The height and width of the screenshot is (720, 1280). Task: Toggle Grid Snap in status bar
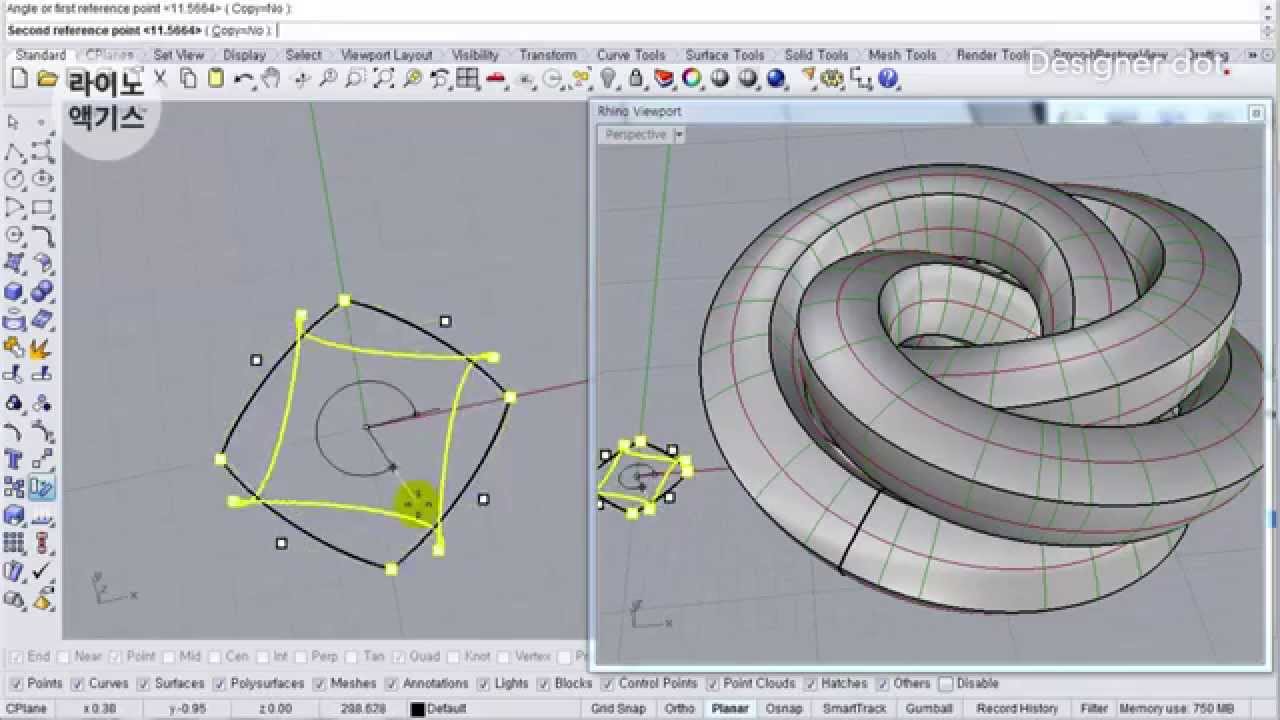(x=618, y=709)
